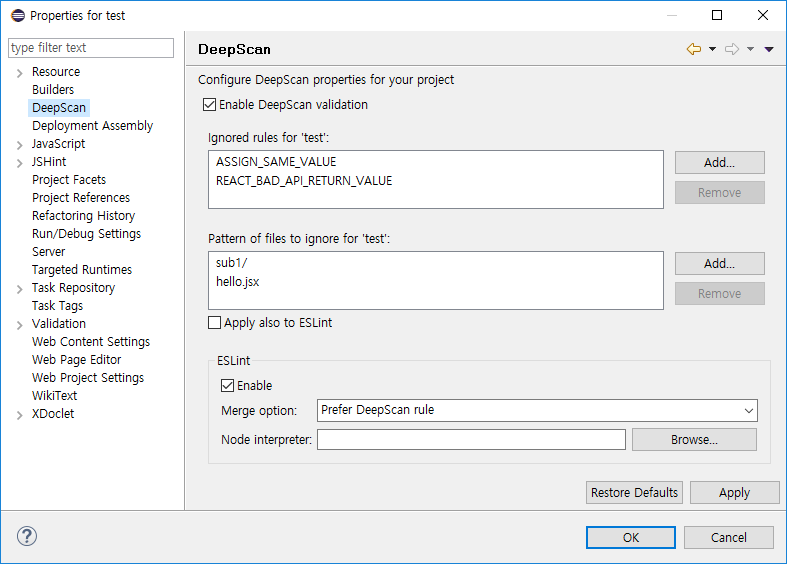Toggle the ESLint Enable checkbox

click(x=227, y=385)
